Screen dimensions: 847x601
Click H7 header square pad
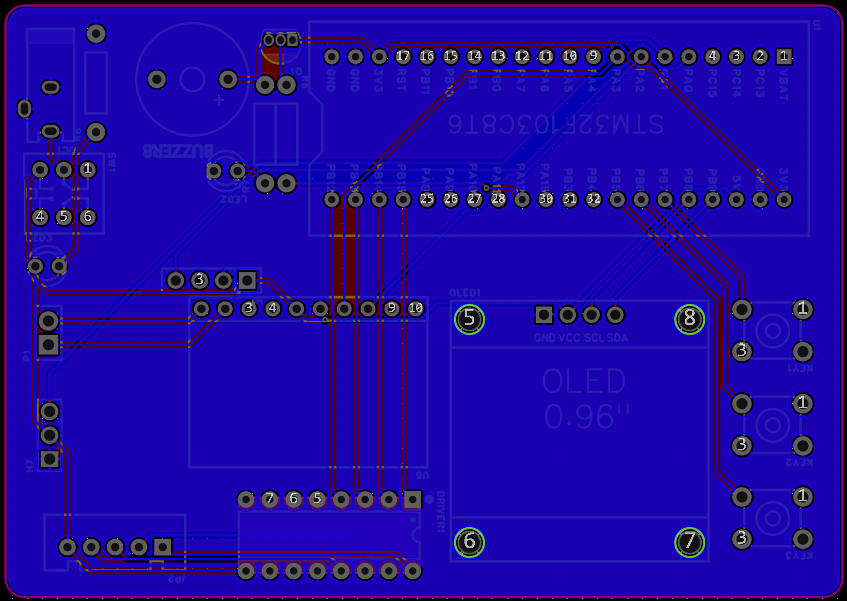click(x=50, y=460)
